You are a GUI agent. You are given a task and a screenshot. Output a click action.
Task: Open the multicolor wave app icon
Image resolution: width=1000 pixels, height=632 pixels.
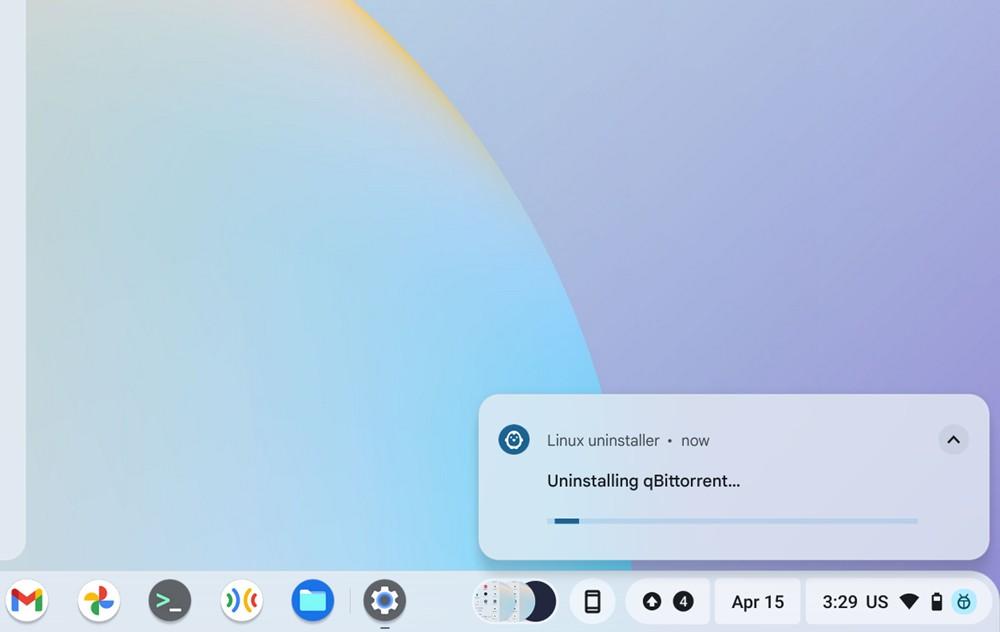click(242, 601)
